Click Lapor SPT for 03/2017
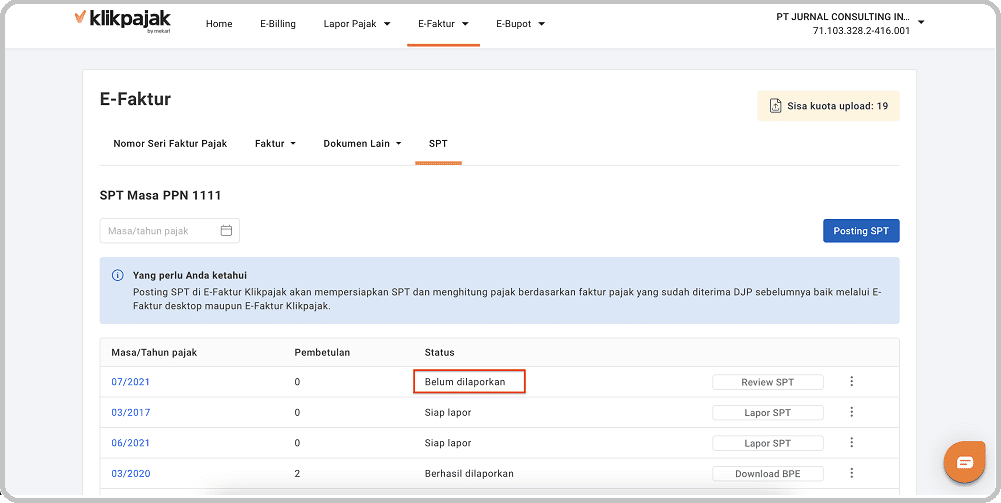The image size is (1001, 503). [x=767, y=413]
